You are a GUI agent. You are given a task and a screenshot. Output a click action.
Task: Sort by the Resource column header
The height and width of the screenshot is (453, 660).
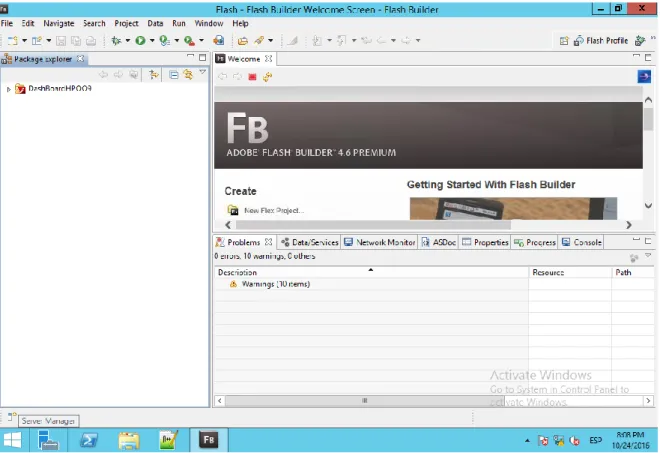pyautogui.click(x=570, y=272)
